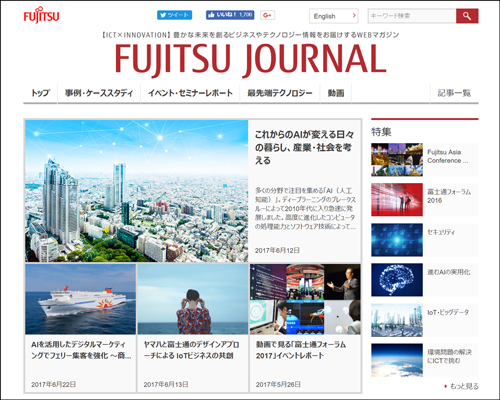Click the Google+ share icon
Screen dimensions: 500x400
(x=267, y=15)
